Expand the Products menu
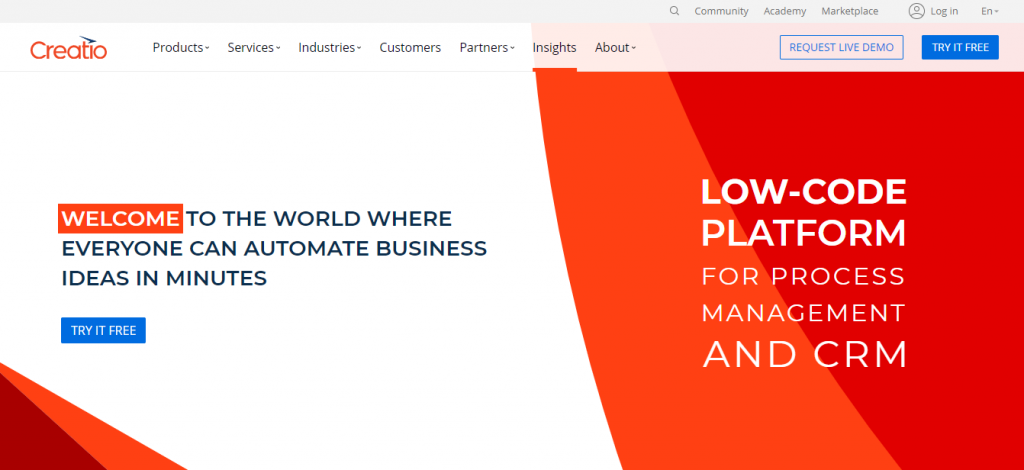The width and height of the screenshot is (1024, 470). [181, 48]
